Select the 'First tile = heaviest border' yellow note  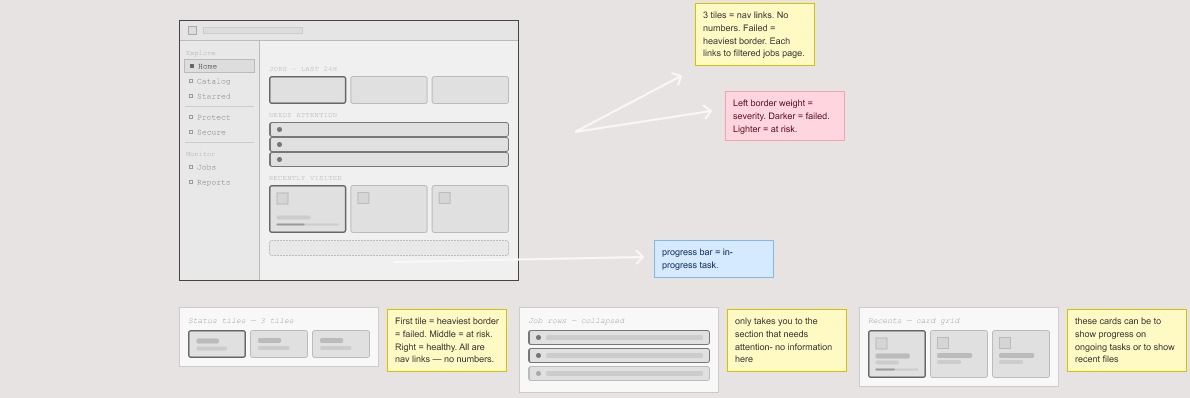(446, 340)
